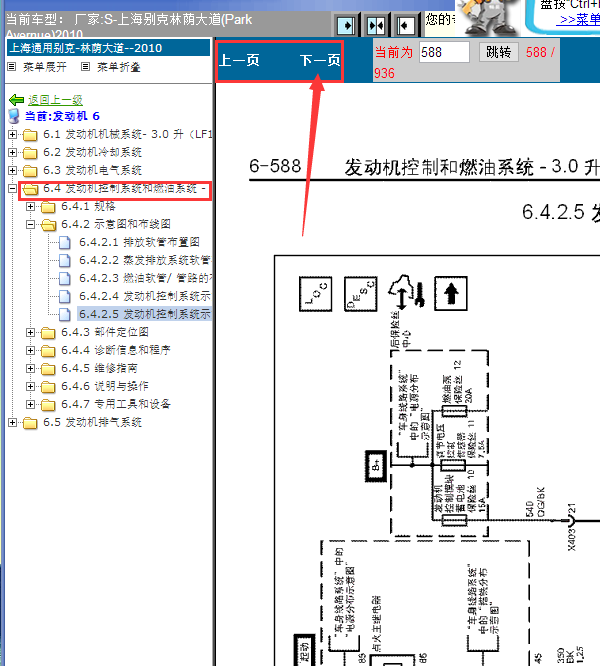The image size is (600, 666).
Task: Click the right-arrow panel toggle icon
Action: pos(346,25)
